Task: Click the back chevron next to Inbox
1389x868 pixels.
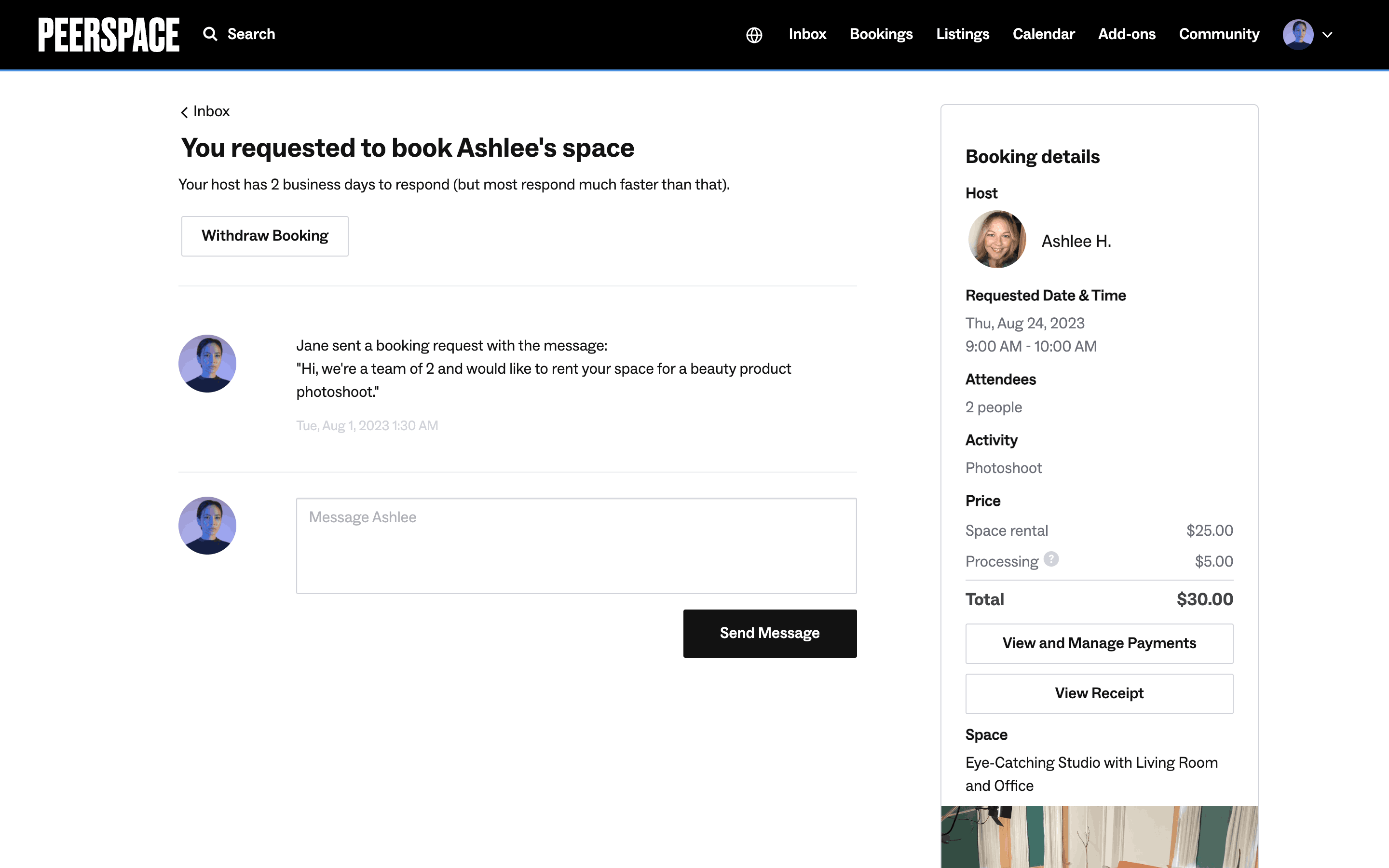Action: [184, 112]
